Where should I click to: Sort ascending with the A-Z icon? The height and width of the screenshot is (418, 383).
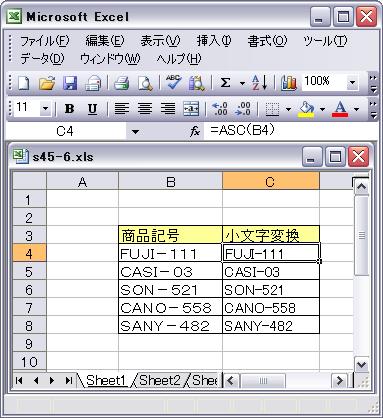coord(259,83)
